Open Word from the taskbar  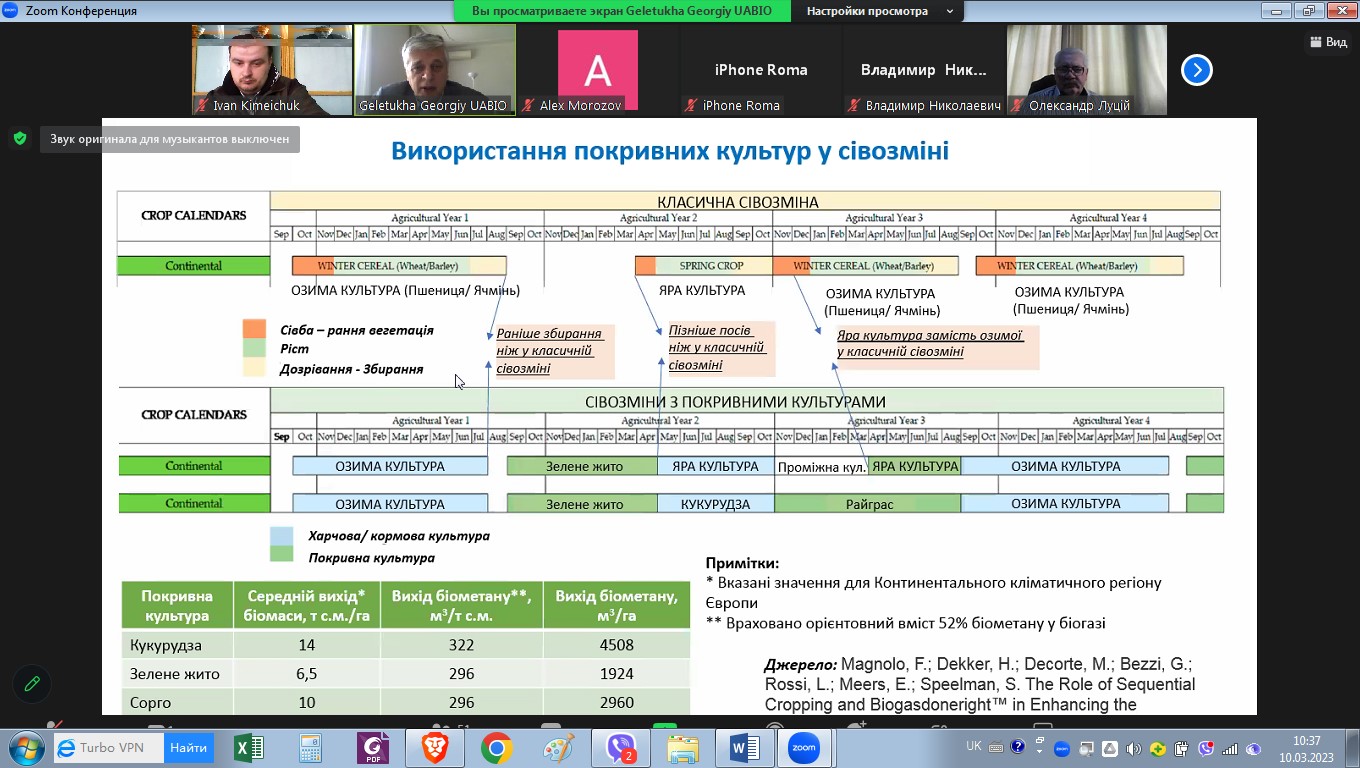point(745,748)
